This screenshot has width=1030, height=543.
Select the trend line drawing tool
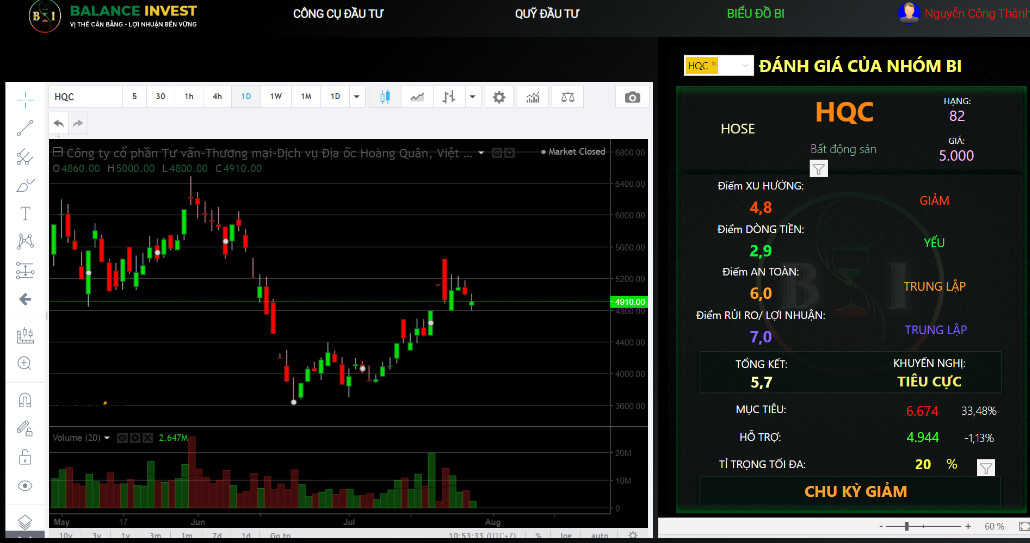[x=25, y=127]
